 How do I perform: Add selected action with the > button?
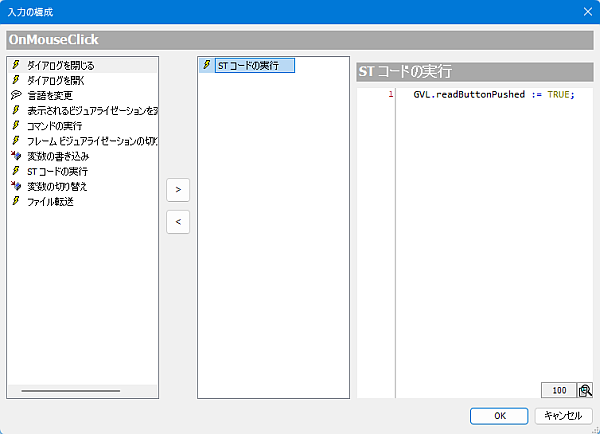pos(178,188)
